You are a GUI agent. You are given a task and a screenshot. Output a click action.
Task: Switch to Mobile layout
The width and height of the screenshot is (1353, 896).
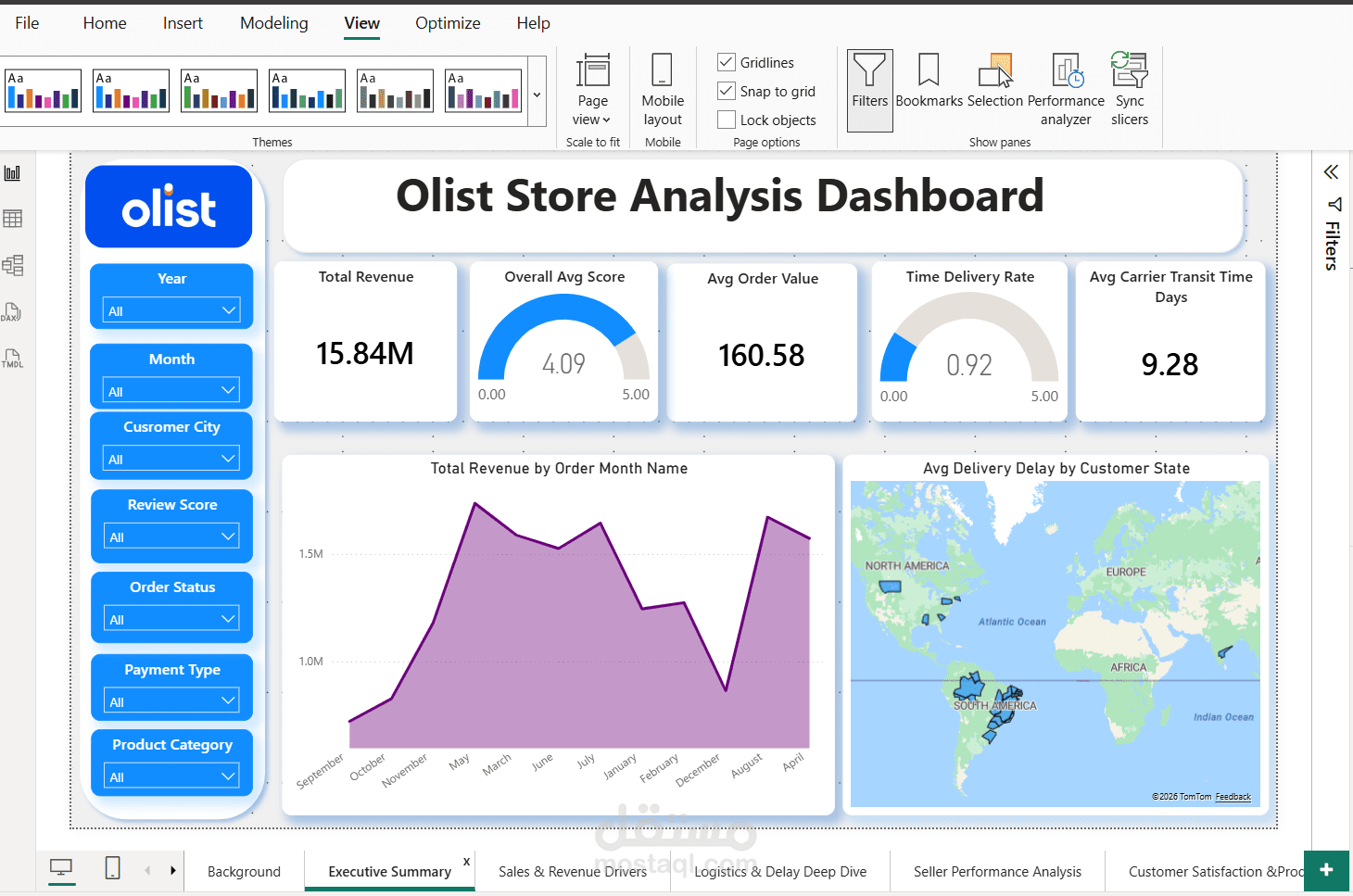(663, 91)
